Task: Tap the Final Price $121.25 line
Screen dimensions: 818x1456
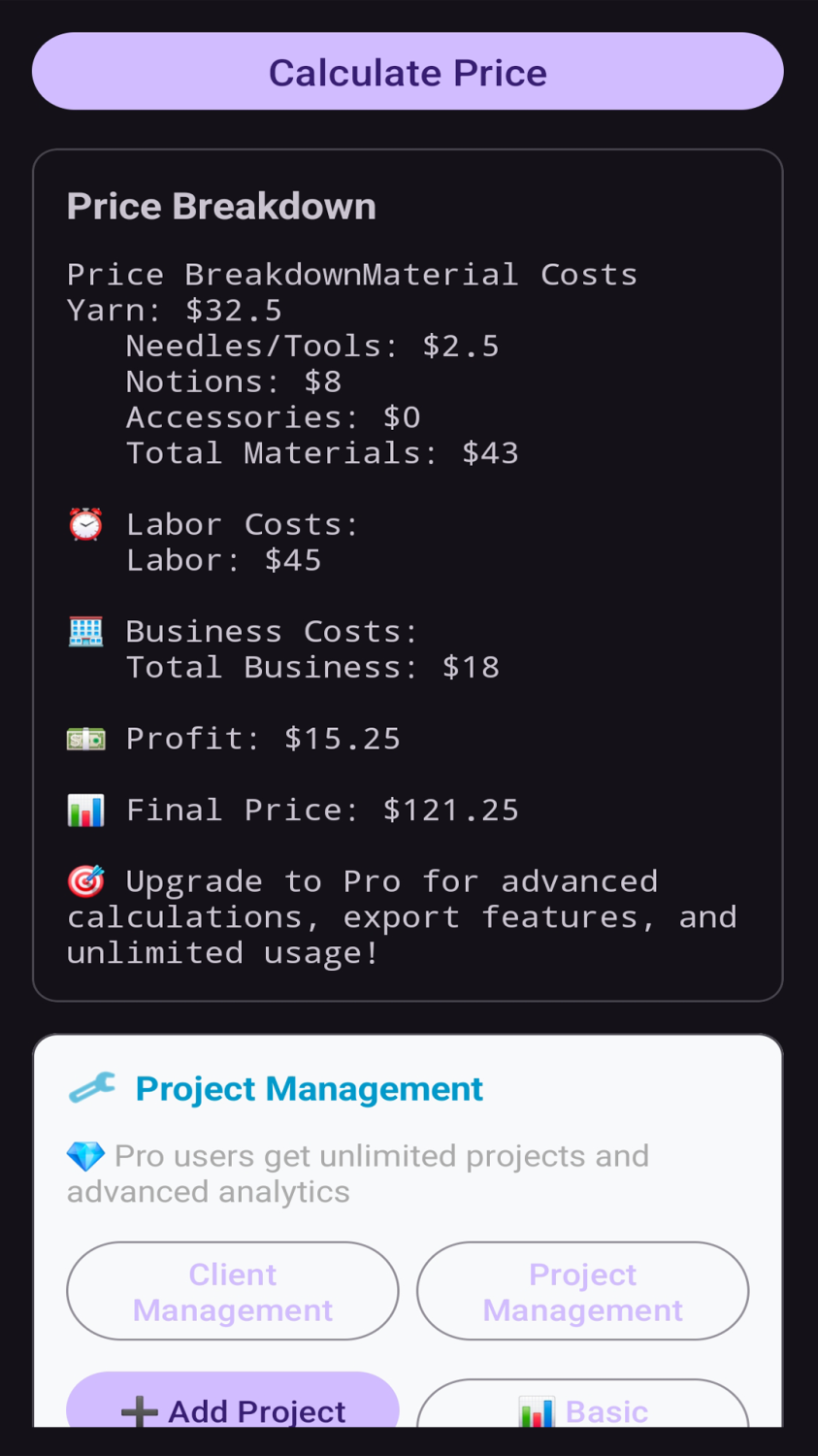Action: [322, 811]
